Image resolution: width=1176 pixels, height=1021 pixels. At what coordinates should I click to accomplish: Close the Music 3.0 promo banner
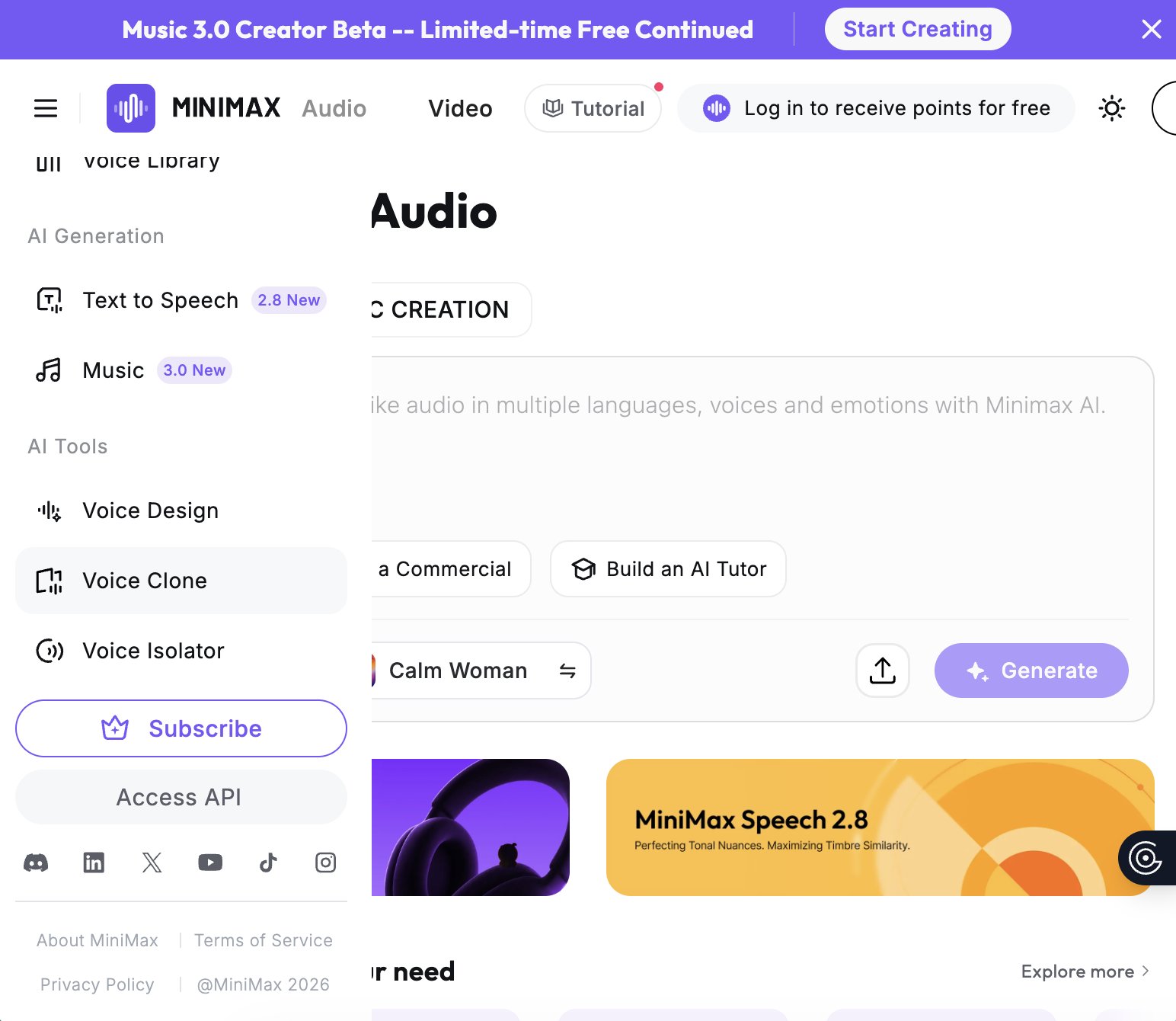coord(1152,29)
